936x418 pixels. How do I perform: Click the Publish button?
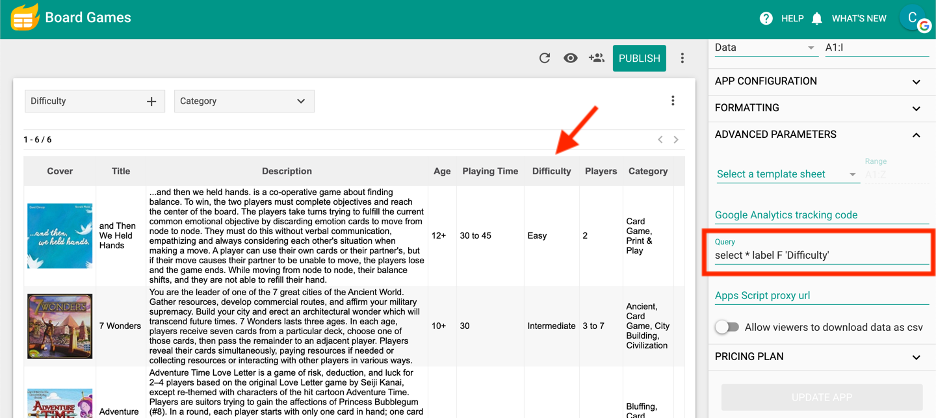coord(639,58)
